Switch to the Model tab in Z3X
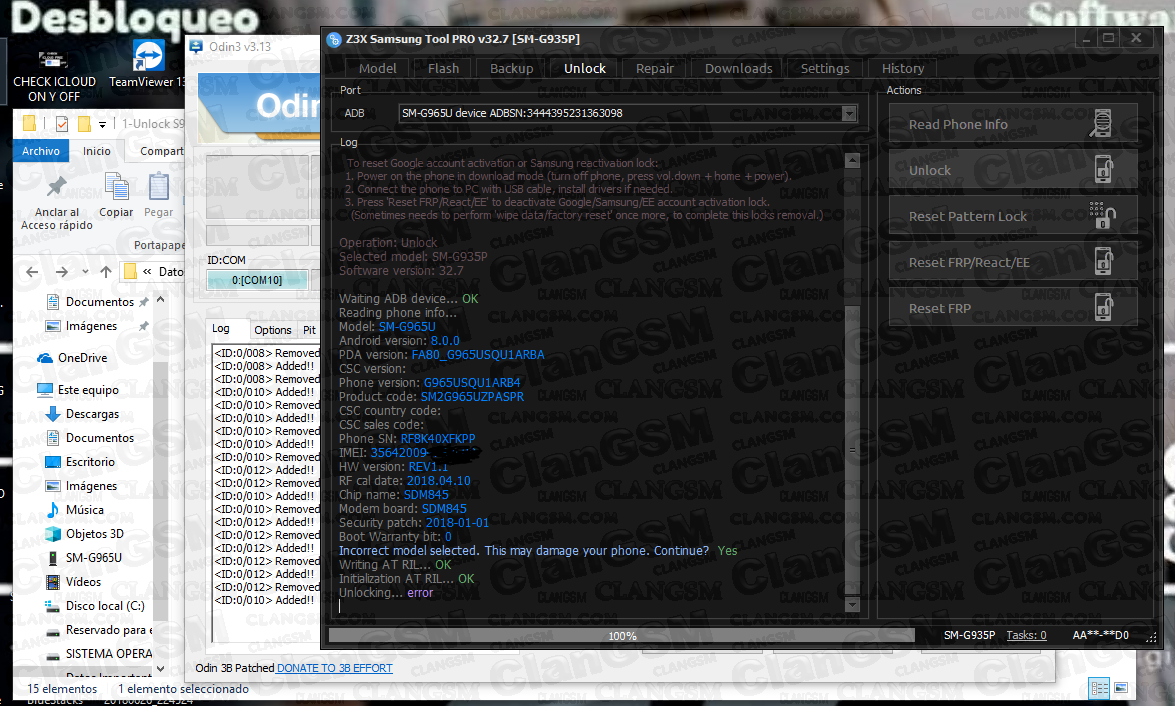 377,68
